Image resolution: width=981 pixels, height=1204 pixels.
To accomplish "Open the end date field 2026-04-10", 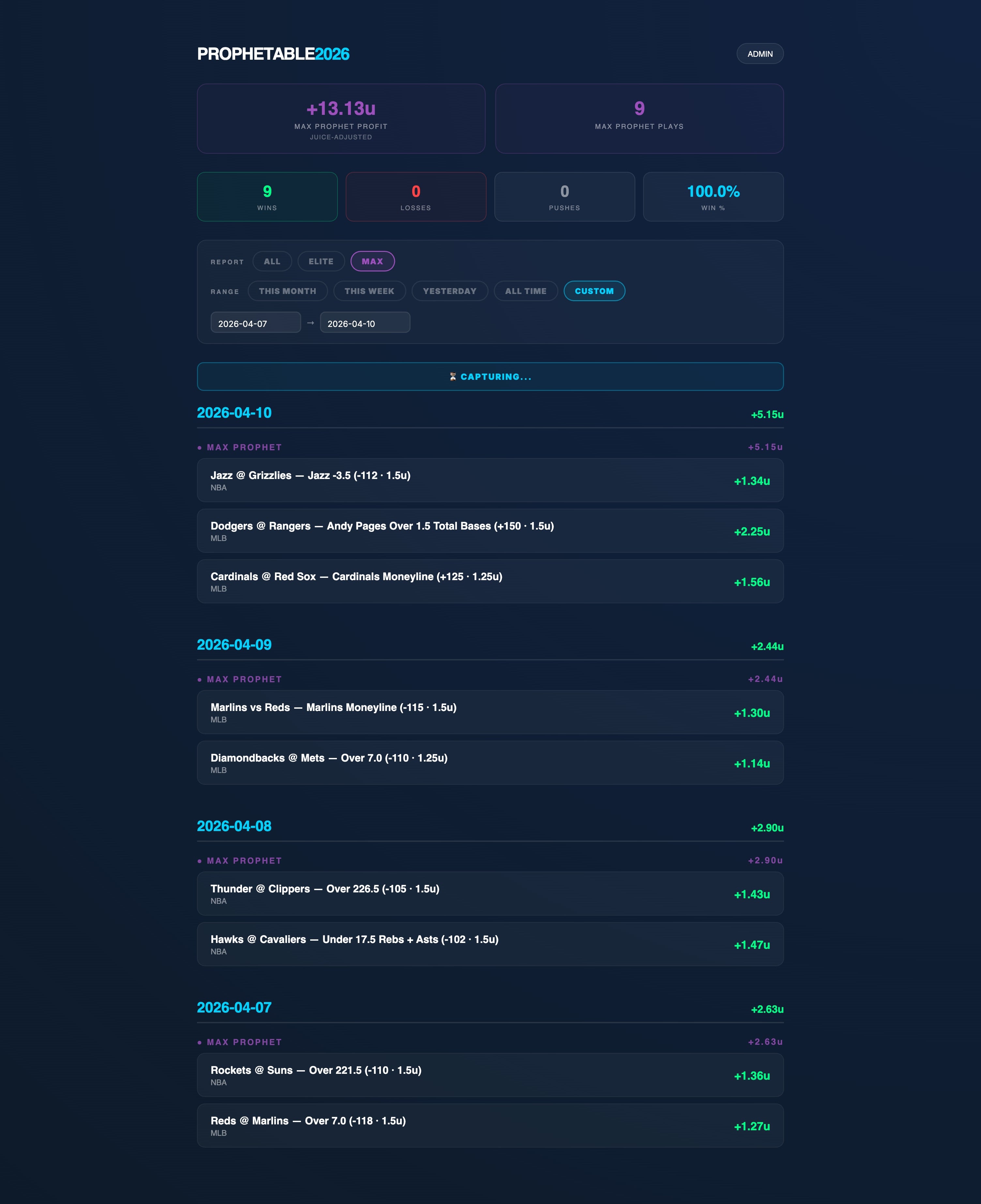I will pyautogui.click(x=365, y=323).
